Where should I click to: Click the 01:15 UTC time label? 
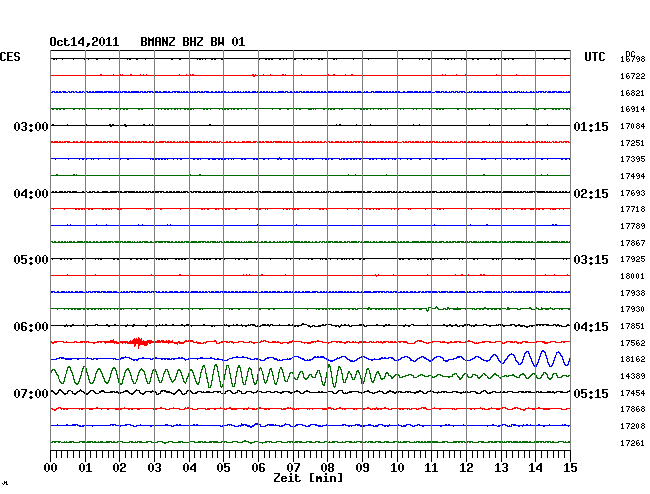(591, 126)
